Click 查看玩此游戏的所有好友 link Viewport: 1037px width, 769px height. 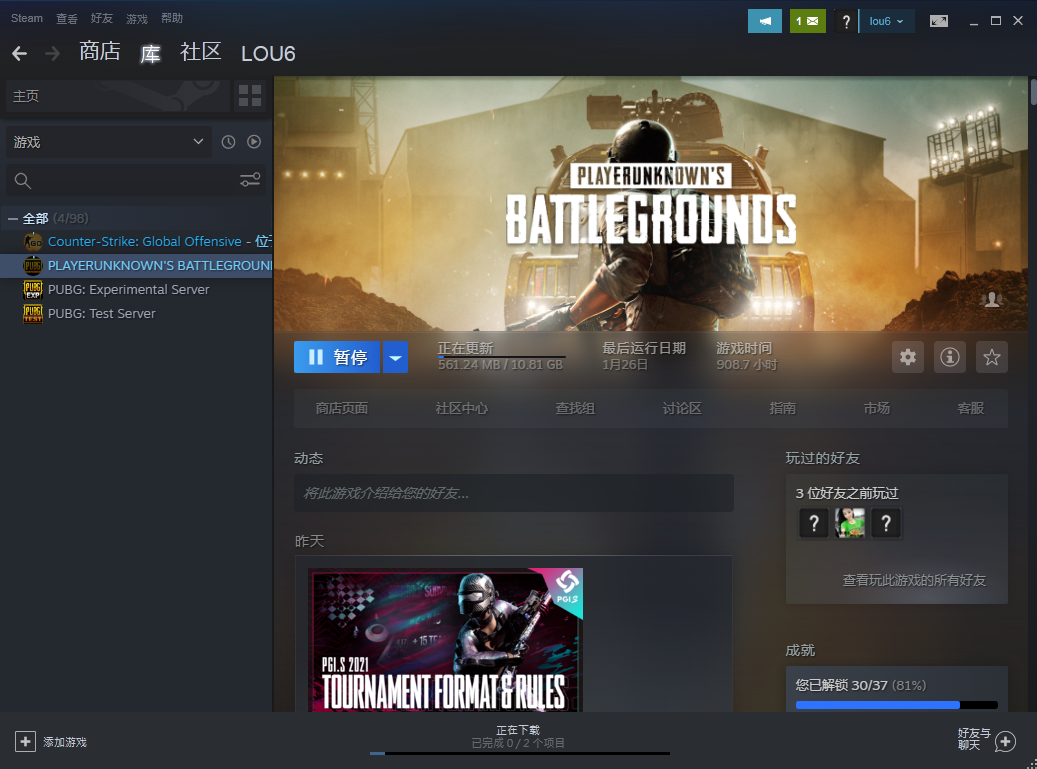[x=913, y=580]
